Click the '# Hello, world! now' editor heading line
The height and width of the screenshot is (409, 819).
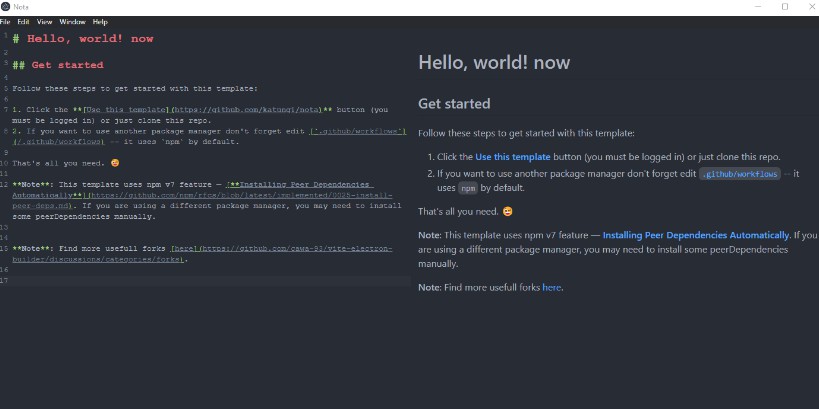pyautogui.click(x=83, y=39)
